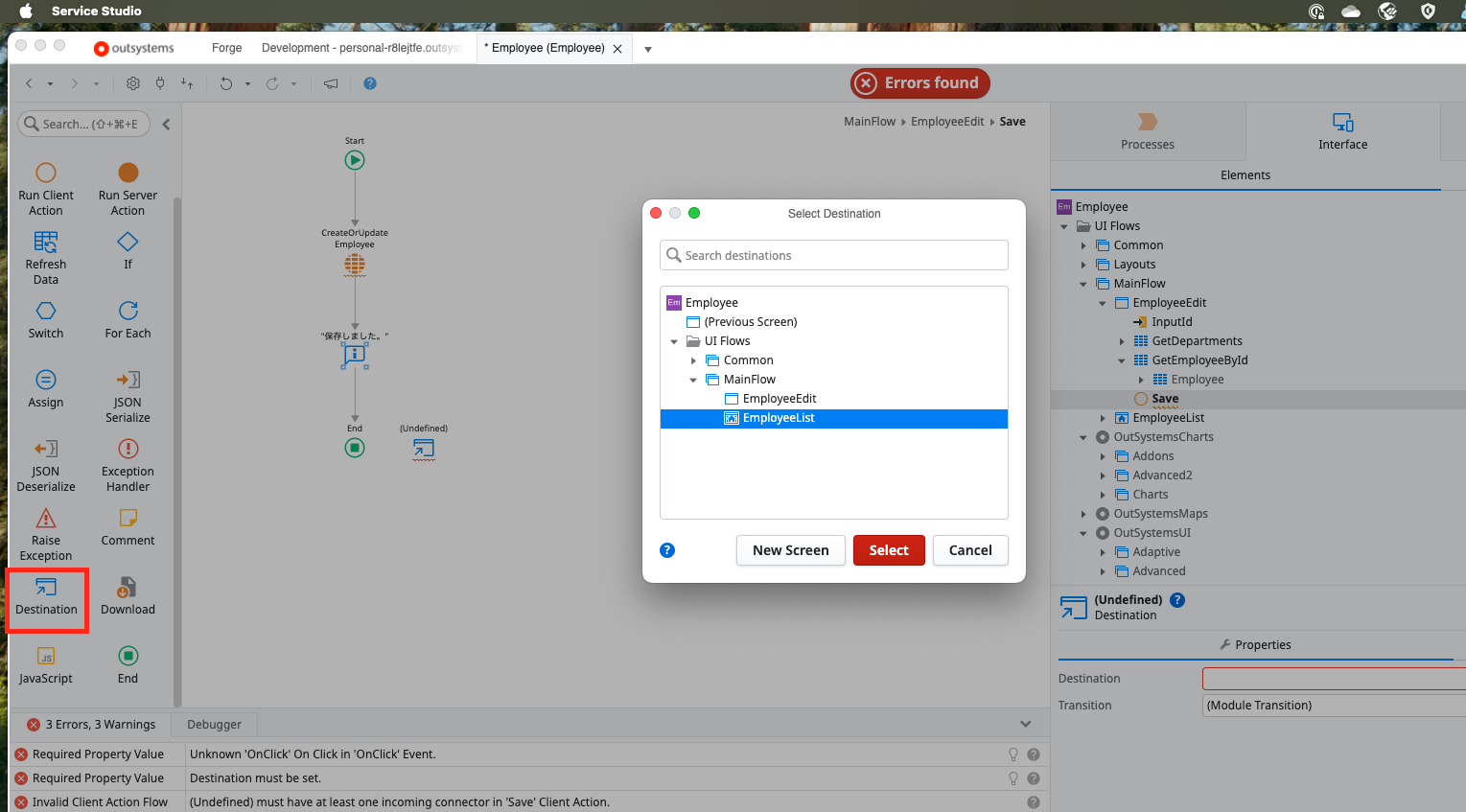Screen dimensions: 1466x812
Task: Switch to the Debugger tab
Action: [214, 725]
